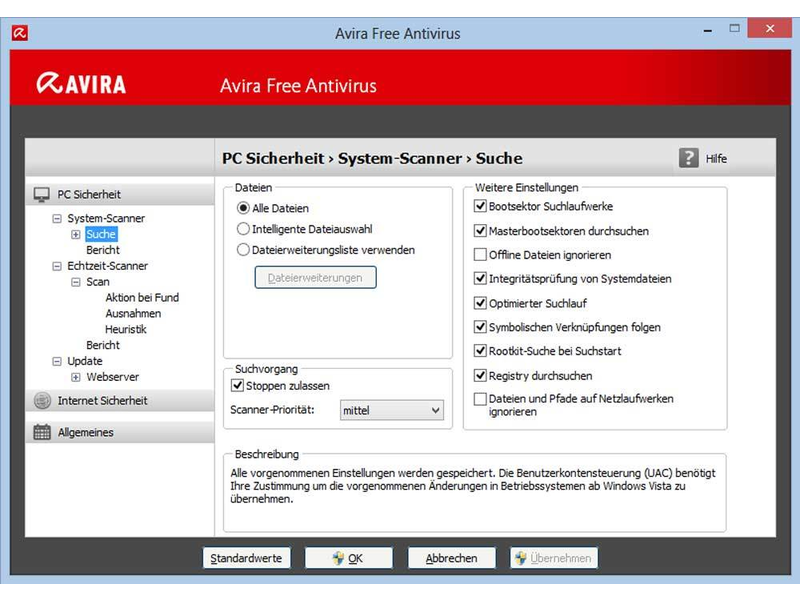Toggle Integritätsprüfung von Systemdateien

pos(480,279)
